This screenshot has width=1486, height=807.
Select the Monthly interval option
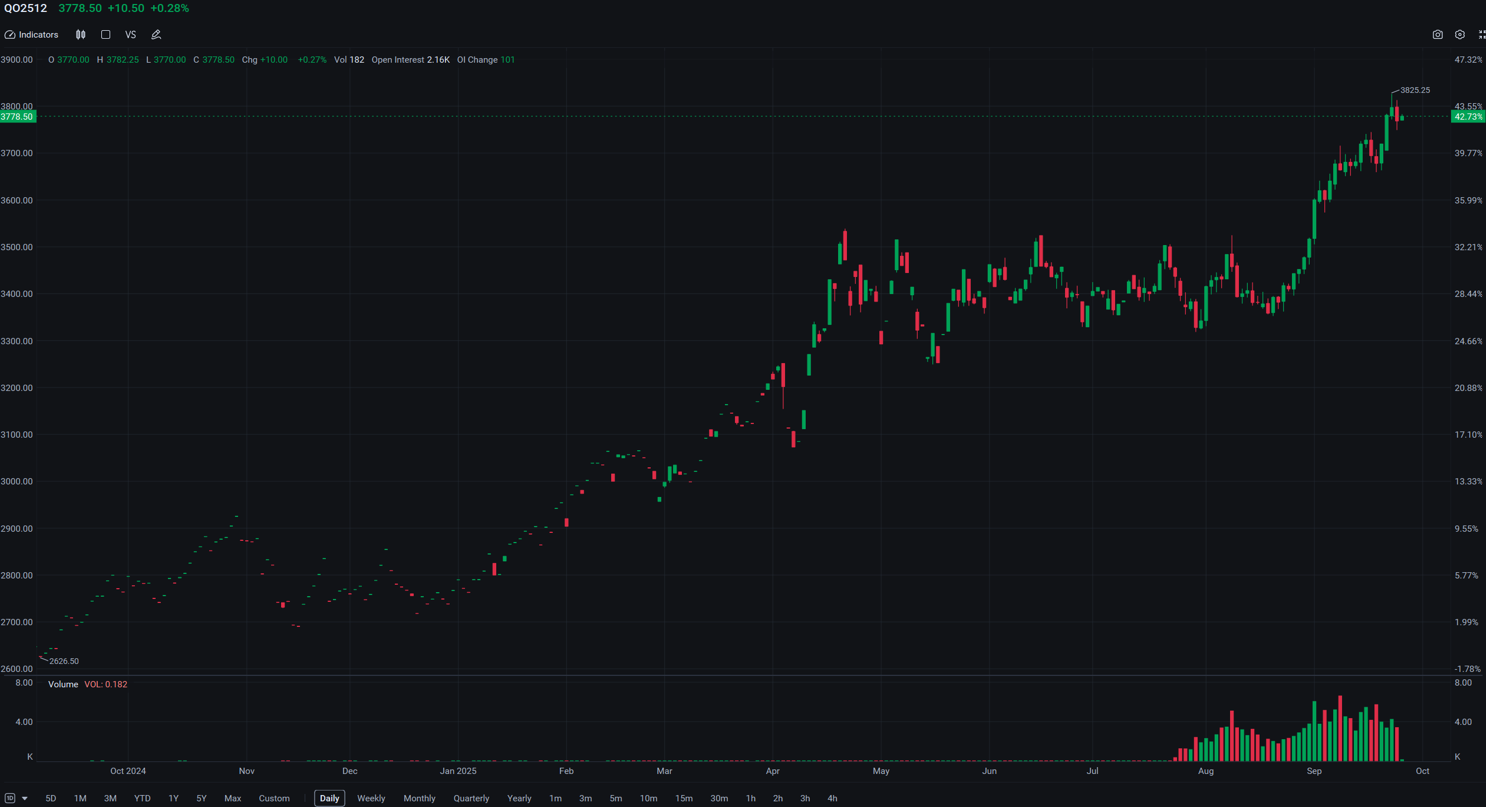pyautogui.click(x=419, y=798)
